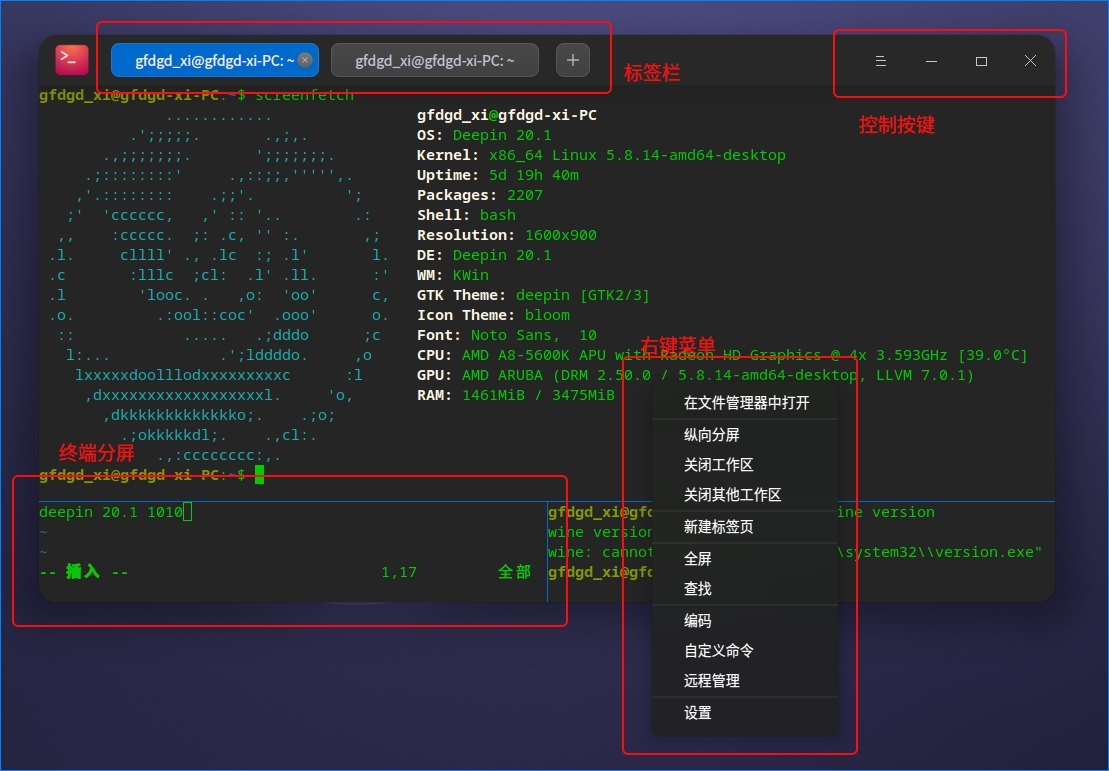
Task: Choose 自定义命令 in context menu
Action: pyautogui.click(x=745, y=651)
